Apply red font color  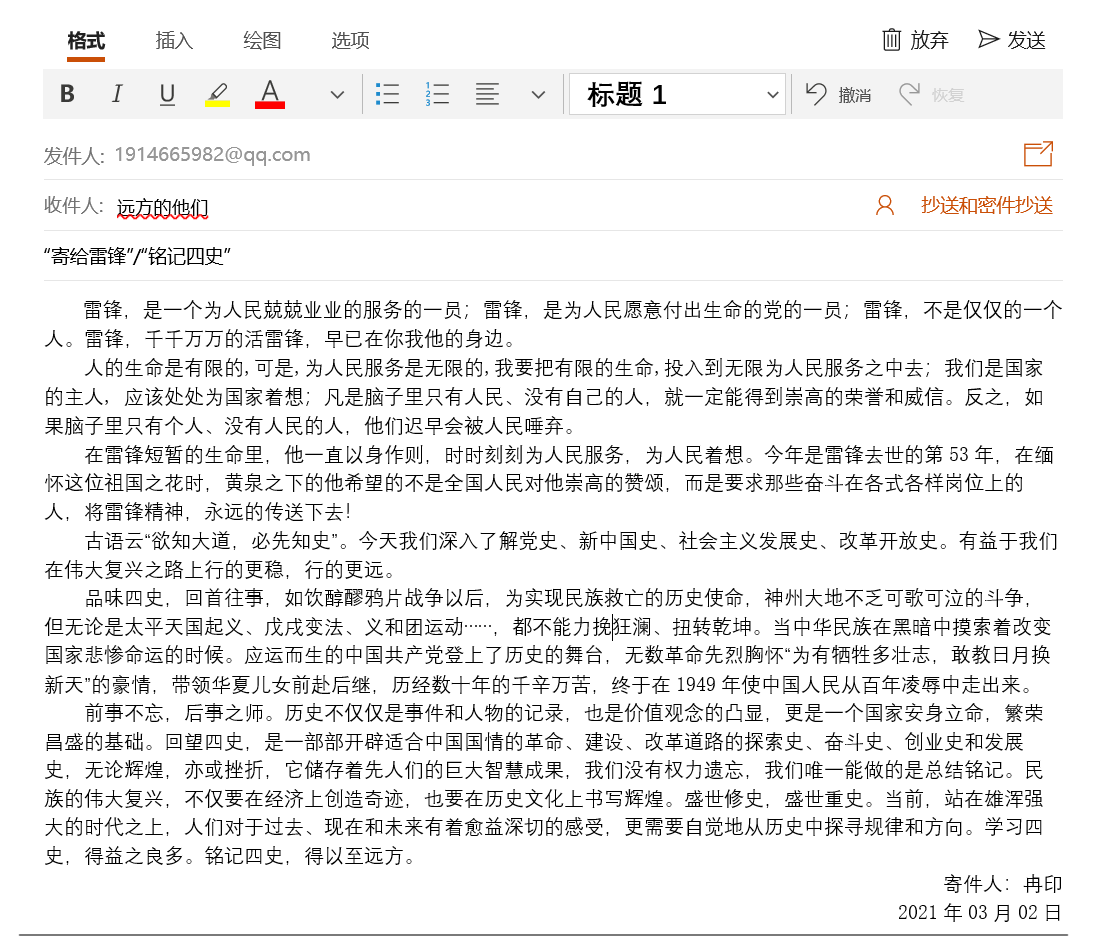click(x=270, y=95)
